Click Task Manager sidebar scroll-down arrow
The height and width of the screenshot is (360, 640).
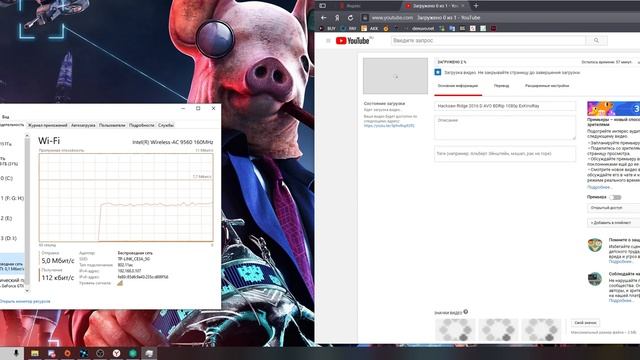27,291
